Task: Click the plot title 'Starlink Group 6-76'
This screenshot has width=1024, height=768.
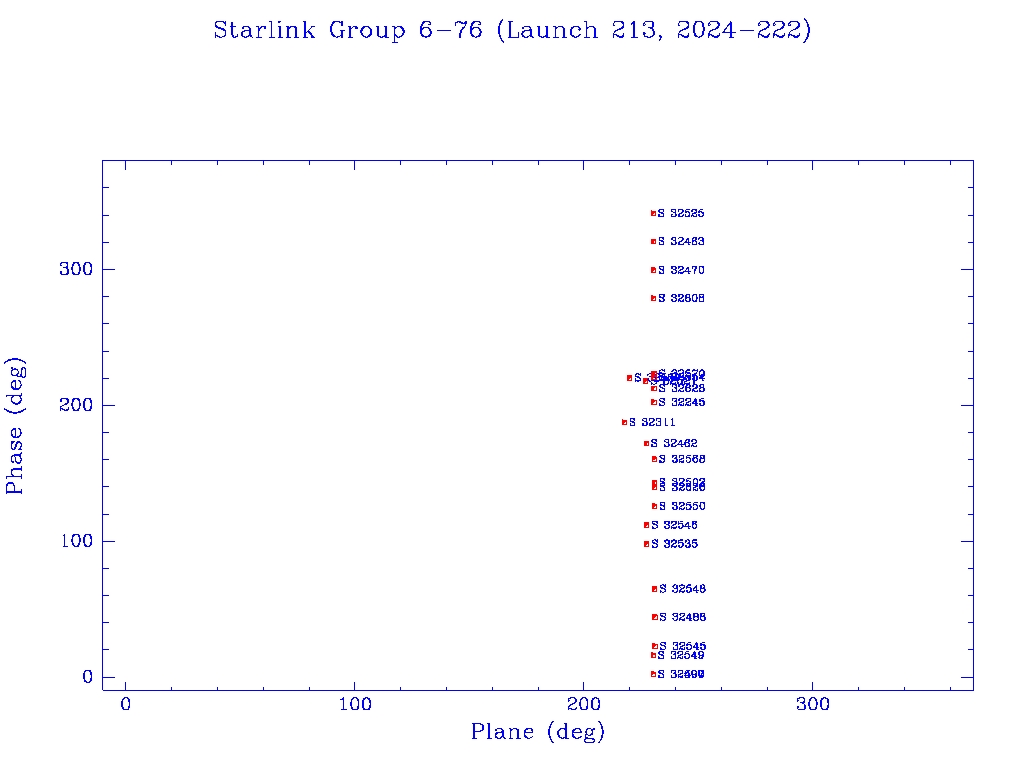Action: click(x=348, y=30)
